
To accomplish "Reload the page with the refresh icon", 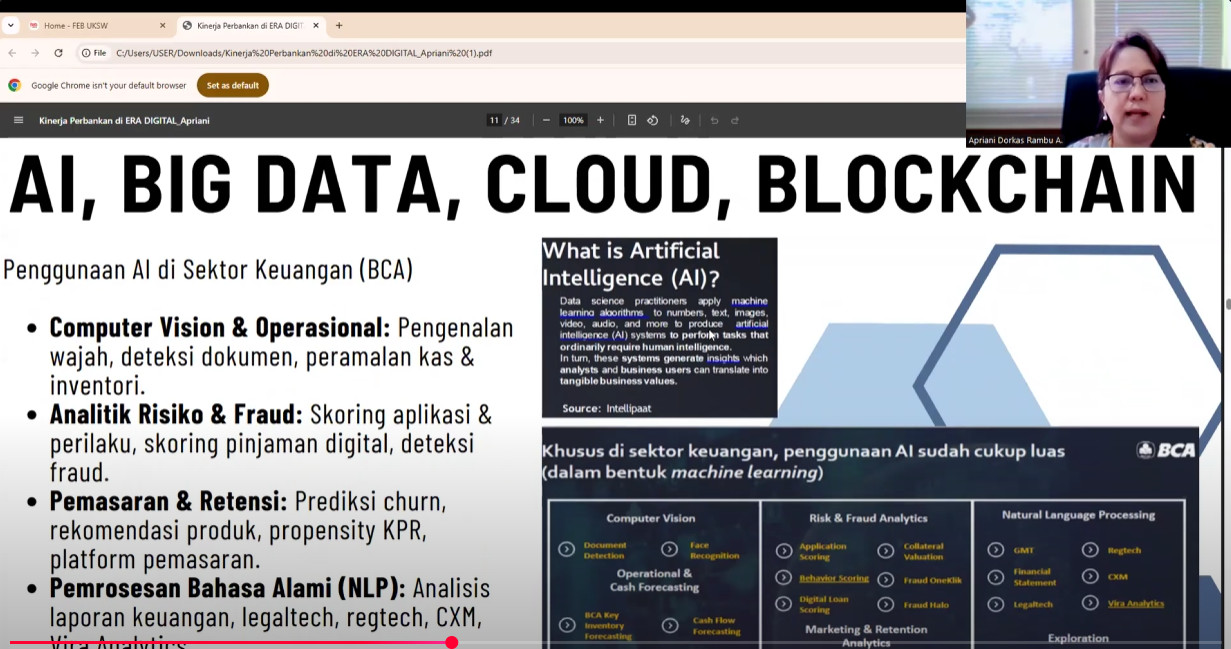I will 58,53.
